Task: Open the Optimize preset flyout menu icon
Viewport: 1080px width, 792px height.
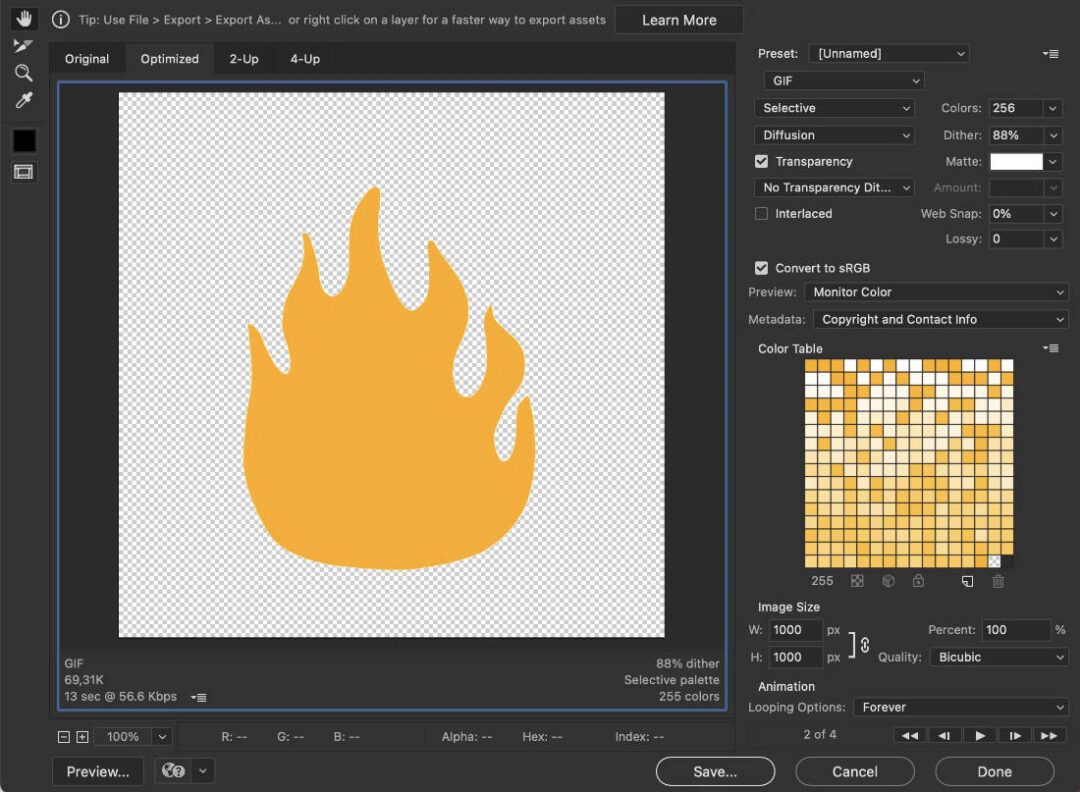Action: tap(1050, 54)
